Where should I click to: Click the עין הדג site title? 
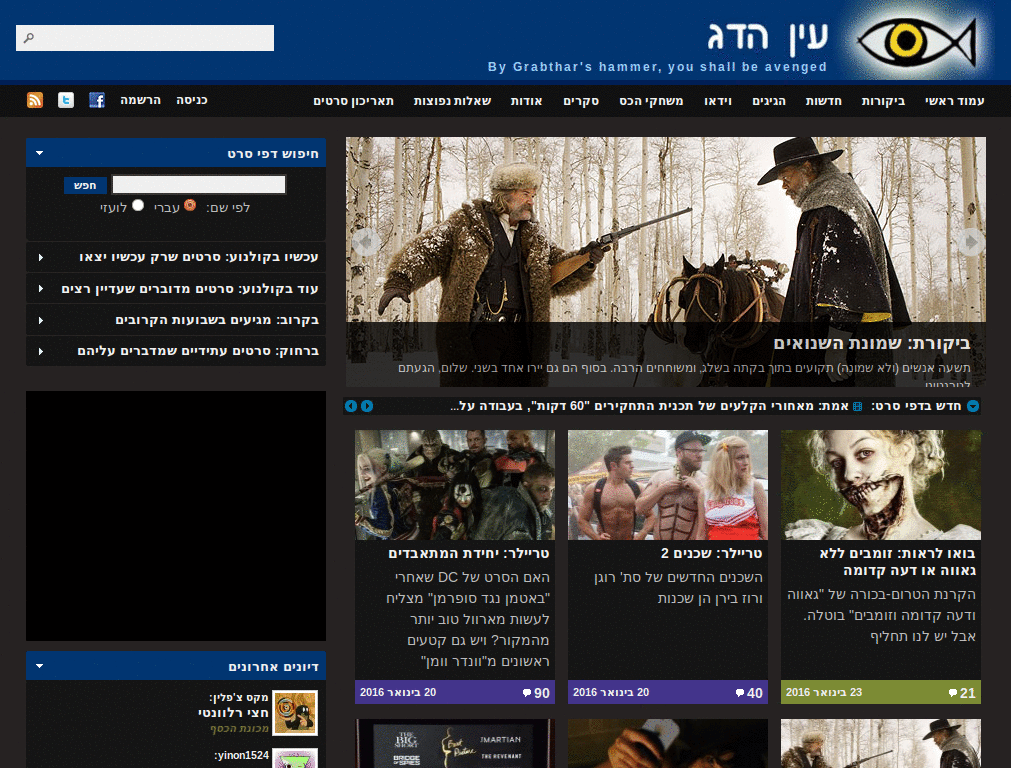pyautogui.click(x=768, y=38)
